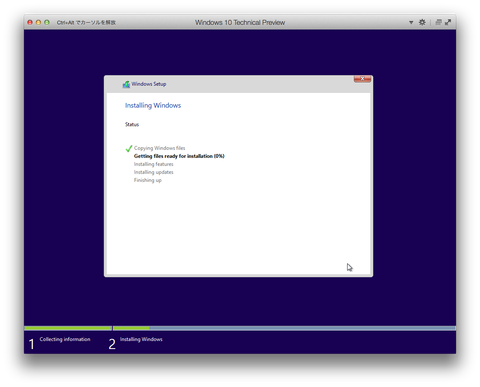
Task: Click the Ctrl+Alt cursor release hint text
Action: 86,22
